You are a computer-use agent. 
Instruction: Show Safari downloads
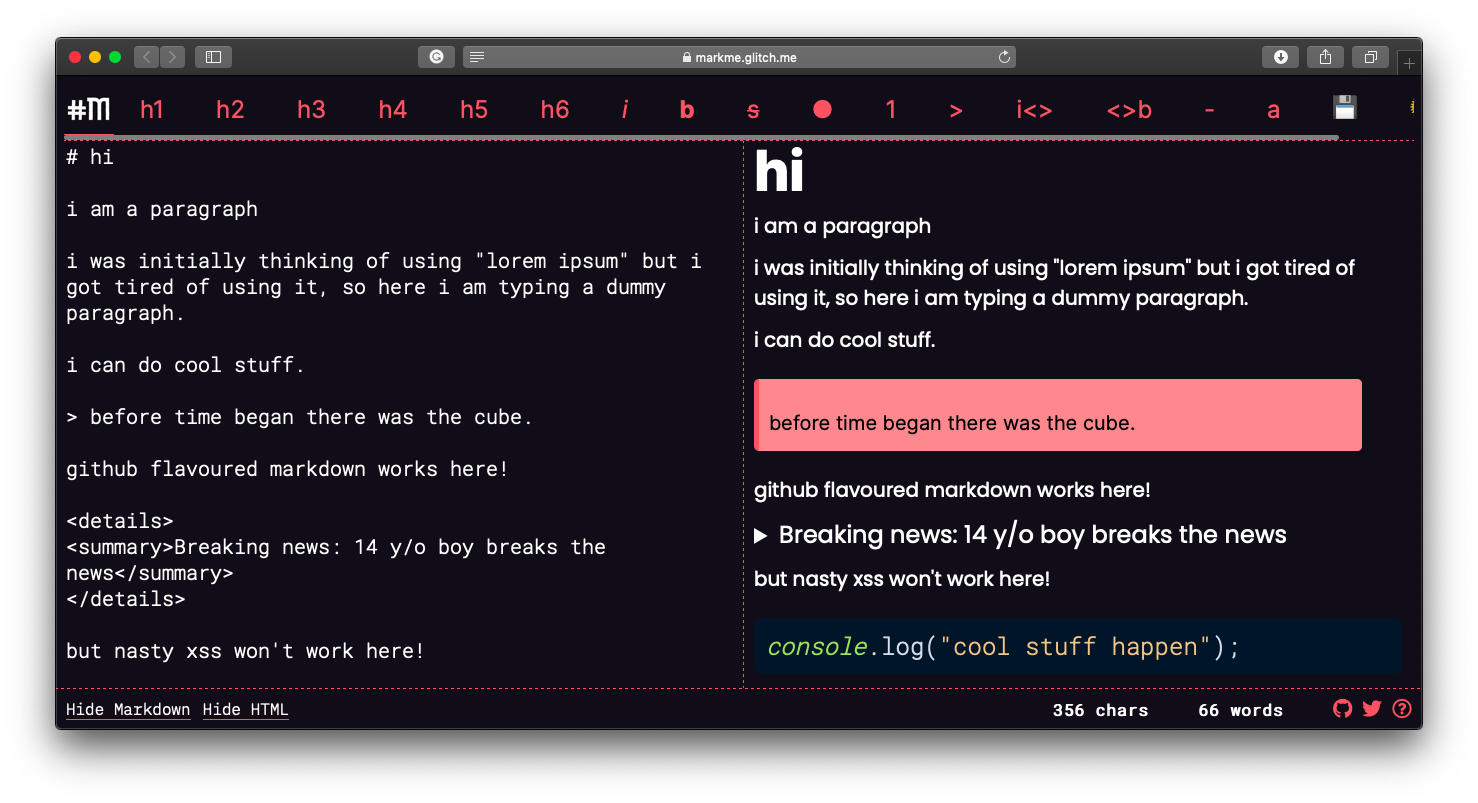[1280, 57]
